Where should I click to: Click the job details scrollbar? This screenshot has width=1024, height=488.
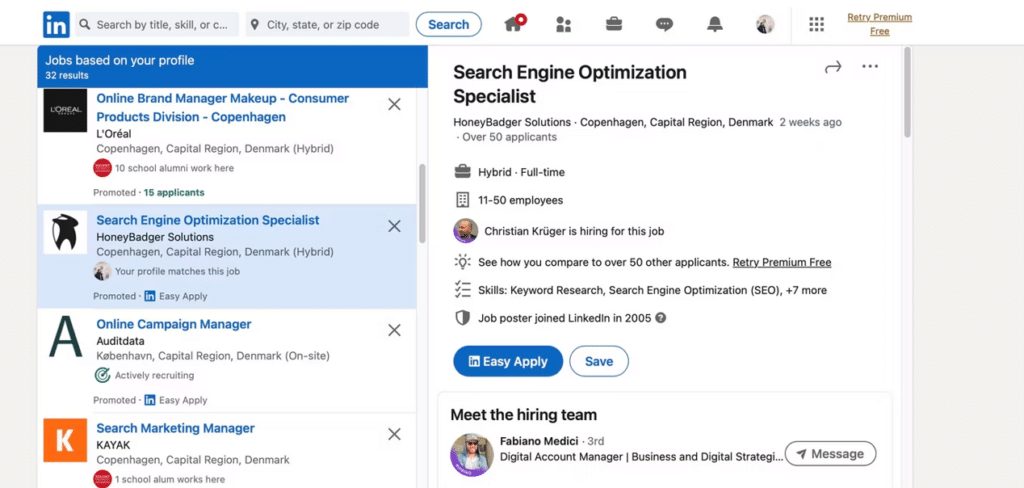click(907, 91)
